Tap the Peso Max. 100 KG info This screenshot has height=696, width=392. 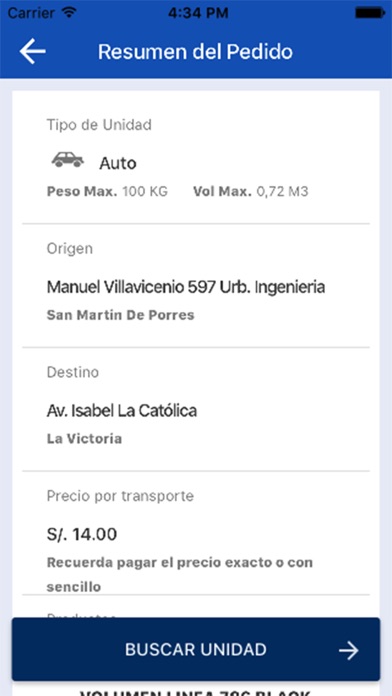[107, 192]
